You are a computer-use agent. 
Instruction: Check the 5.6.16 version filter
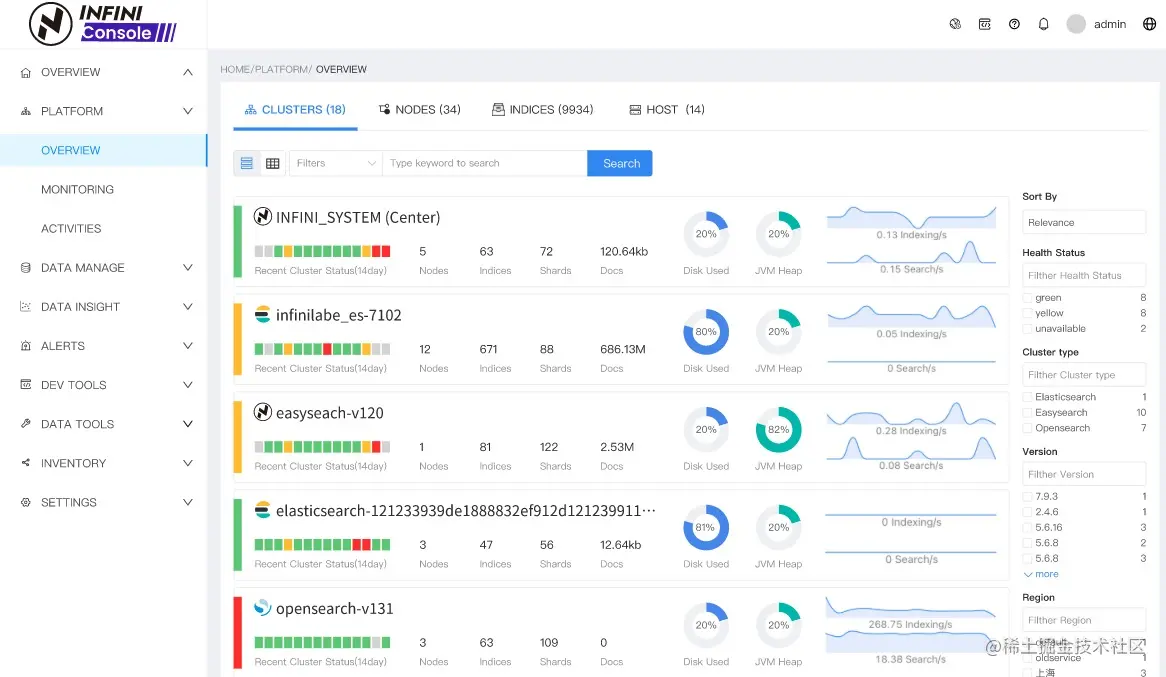pyautogui.click(x=1028, y=528)
